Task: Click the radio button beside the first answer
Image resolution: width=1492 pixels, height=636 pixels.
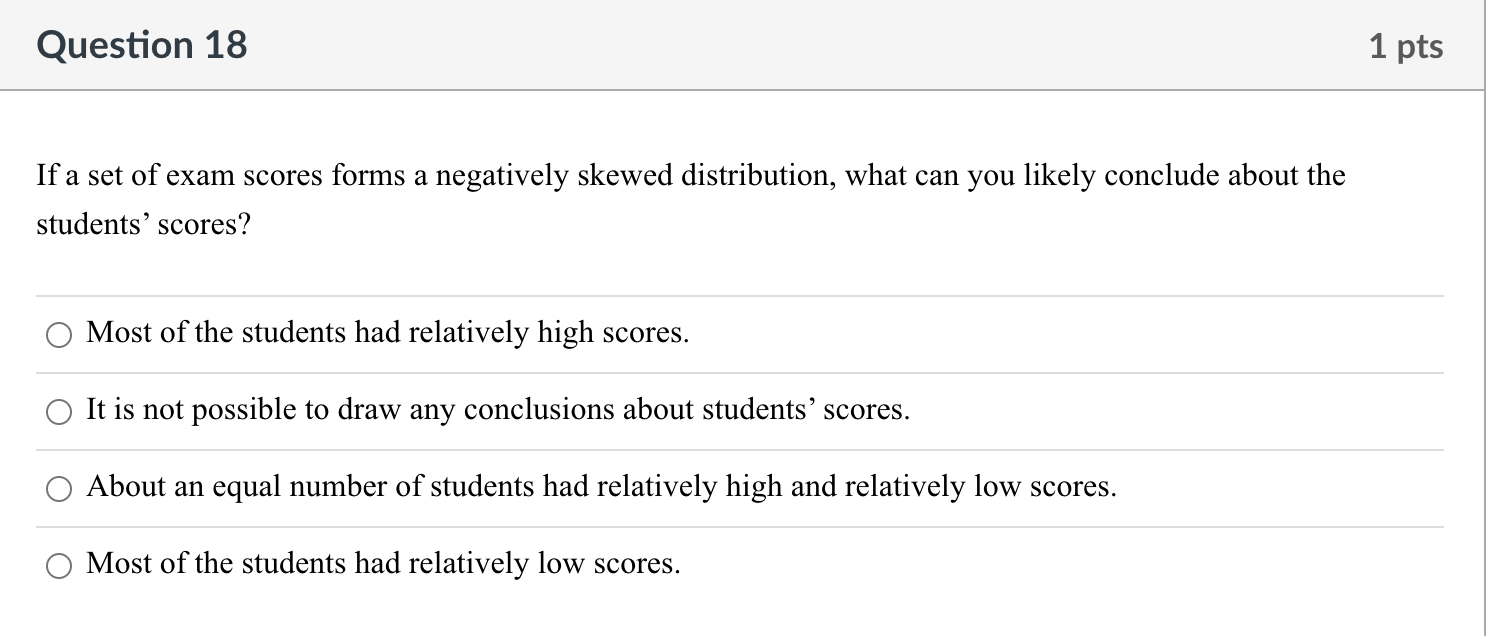Action: pyautogui.click(x=58, y=335)
